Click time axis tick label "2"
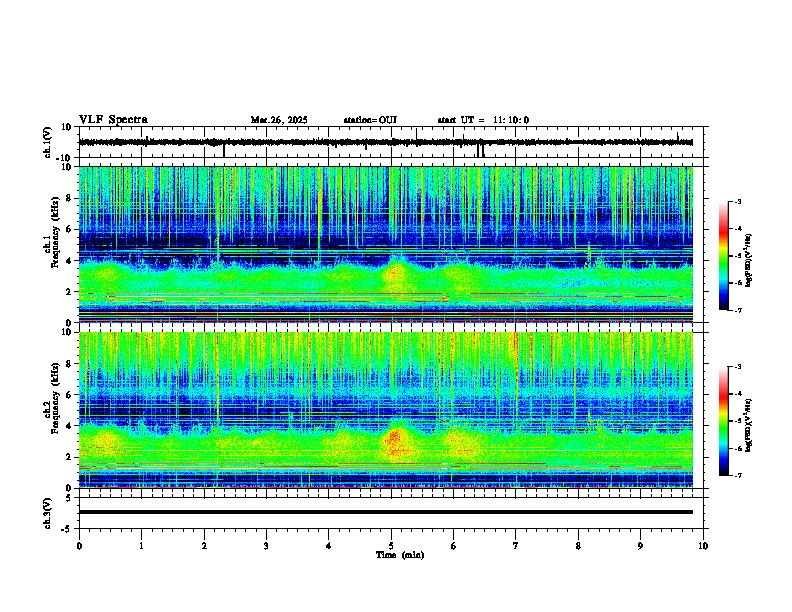 204,546
